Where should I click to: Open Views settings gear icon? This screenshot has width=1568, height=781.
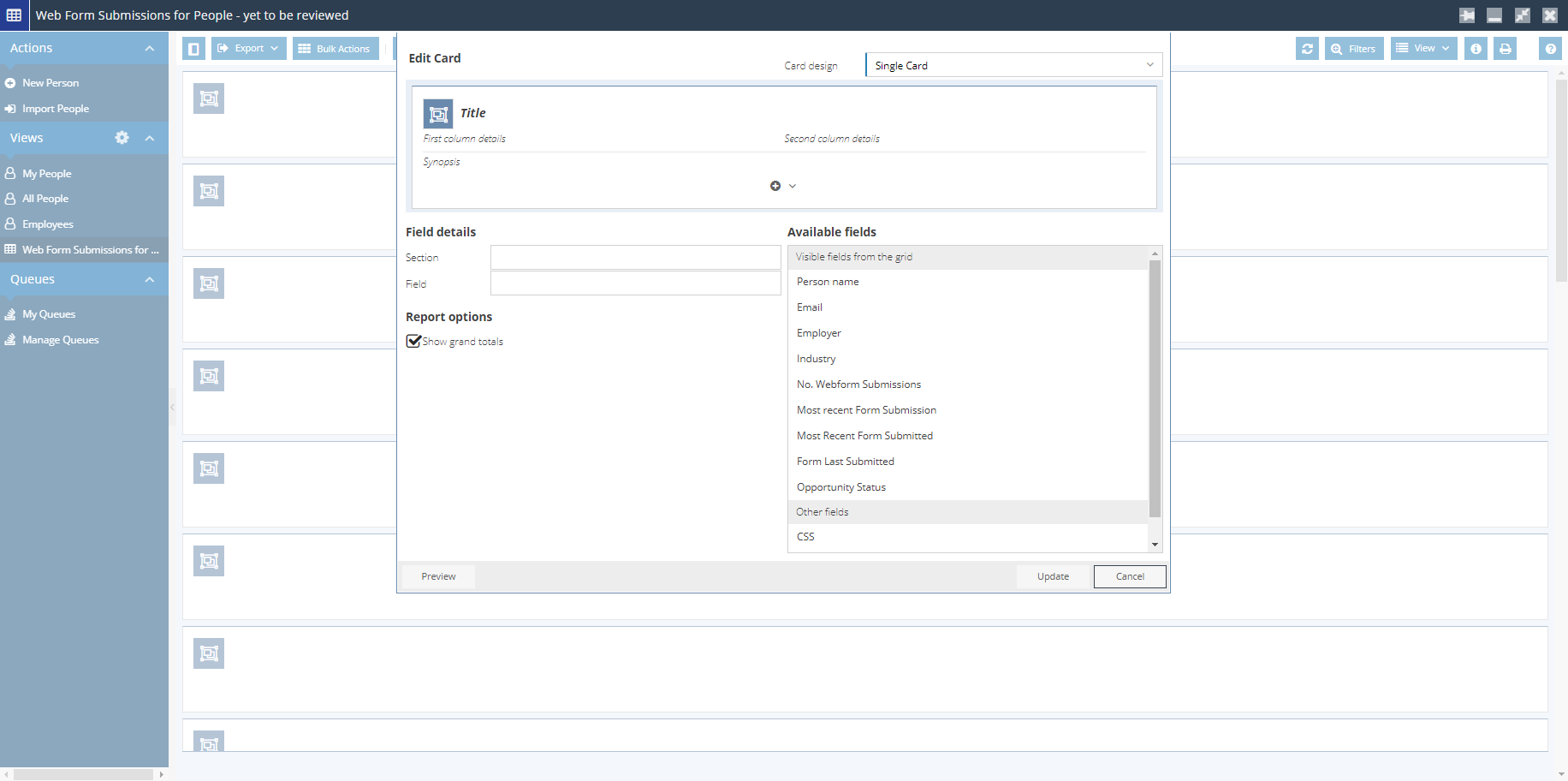122,138
